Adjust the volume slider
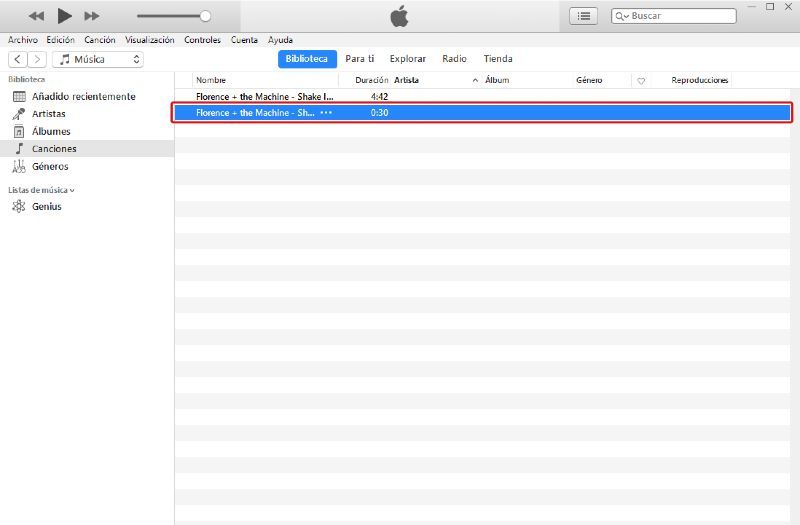The width and height of the screenshot is (800, 525). [x=205, y=16]
